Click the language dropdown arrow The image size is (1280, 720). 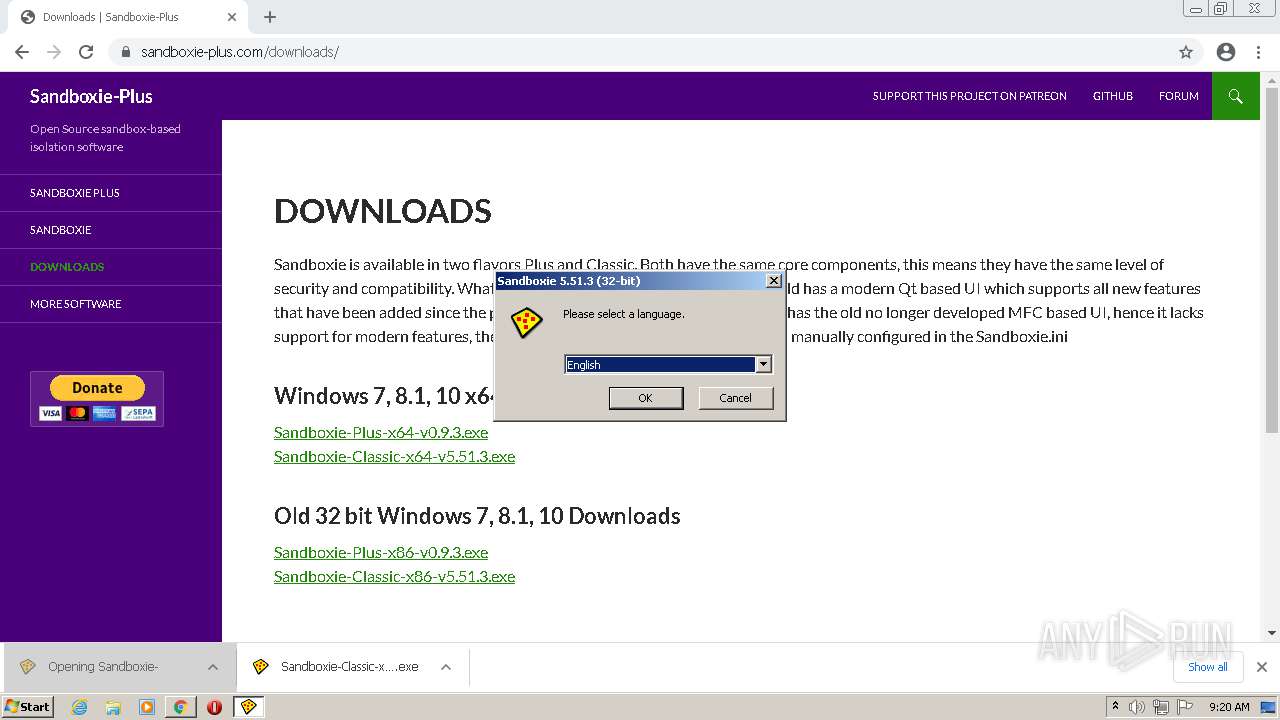[x=763, y=365]
